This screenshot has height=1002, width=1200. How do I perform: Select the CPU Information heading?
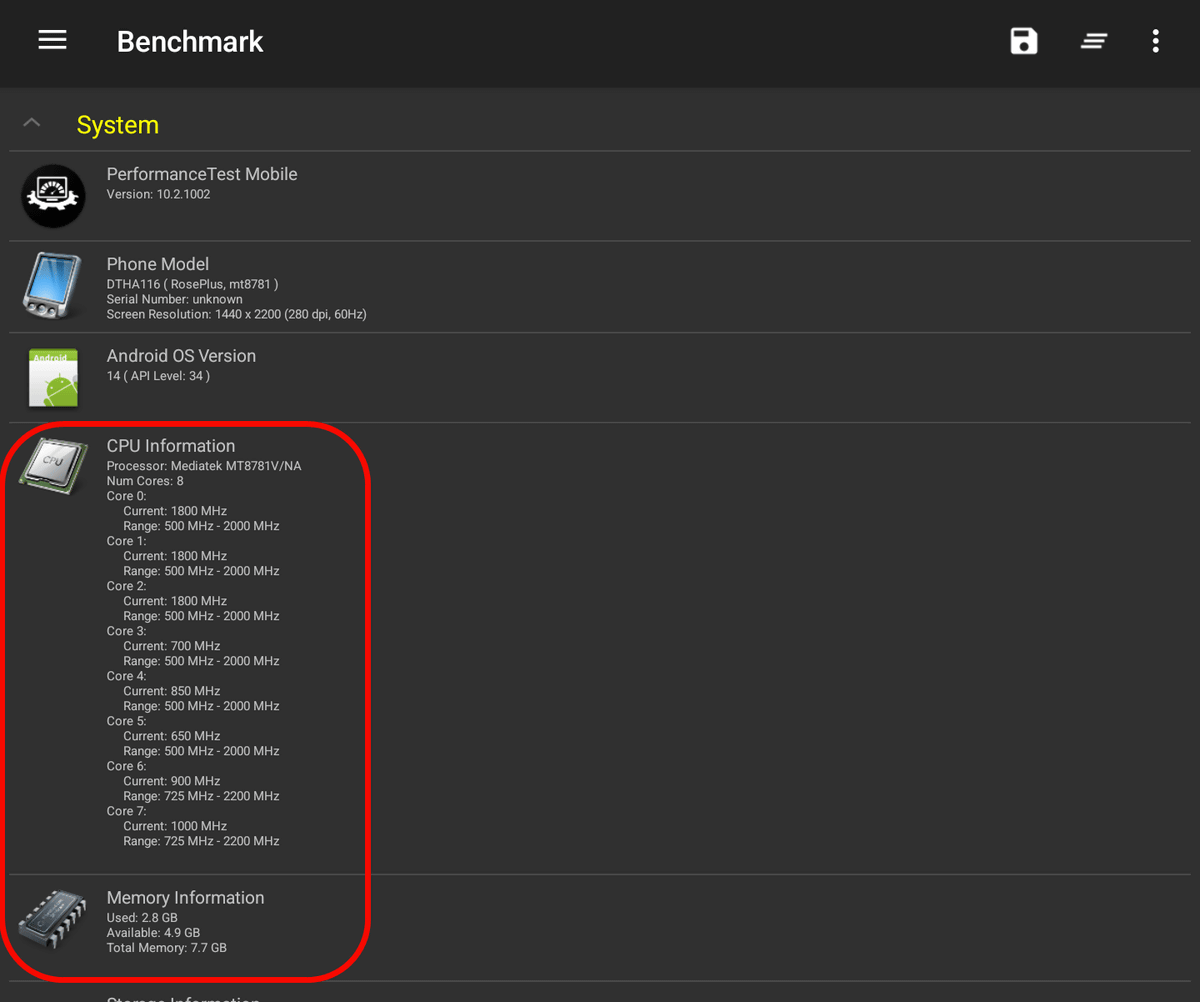tap(171, 446)
